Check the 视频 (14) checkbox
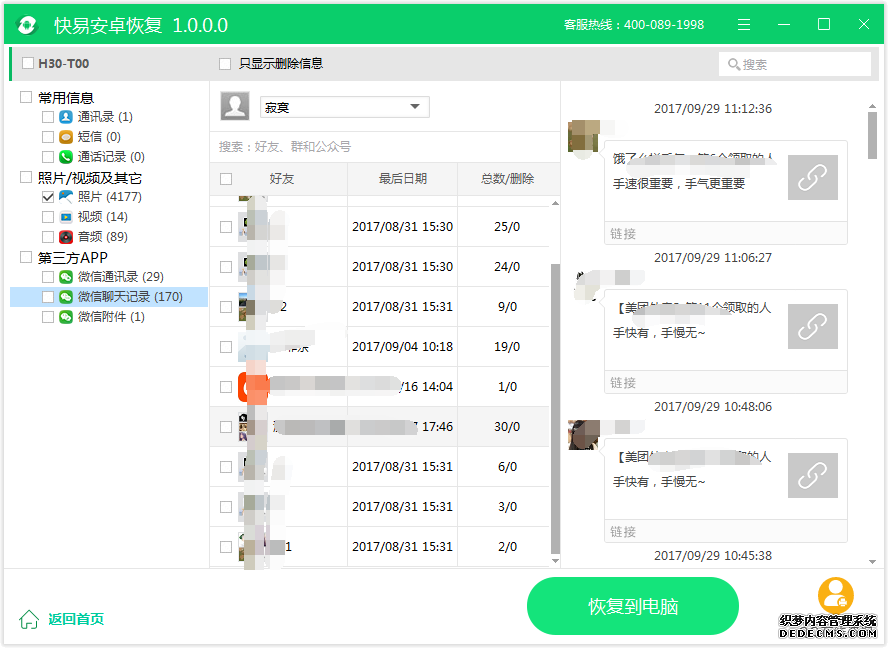888x648 pixels. [48, 216]
